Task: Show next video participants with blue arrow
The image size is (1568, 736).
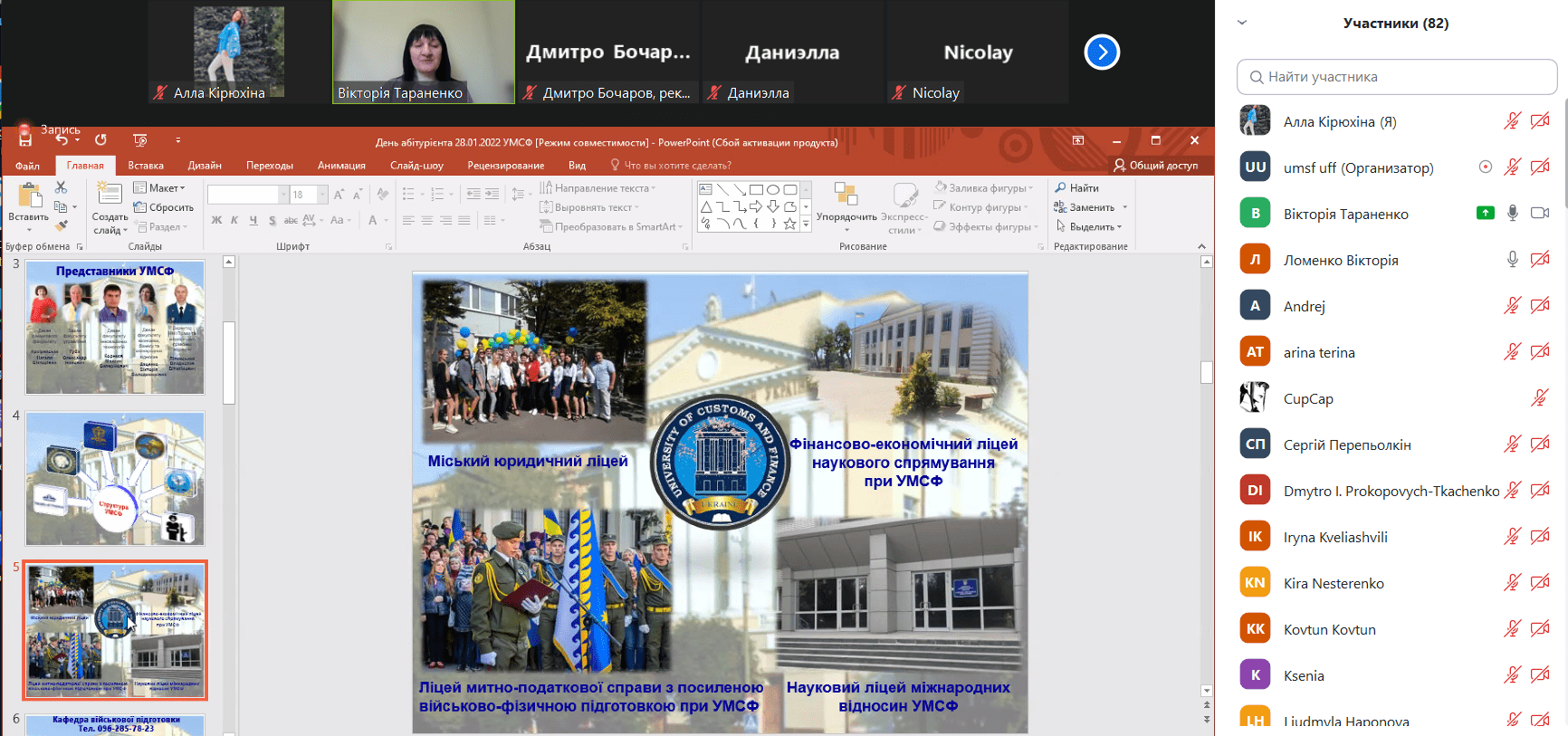Action: 1102,52
